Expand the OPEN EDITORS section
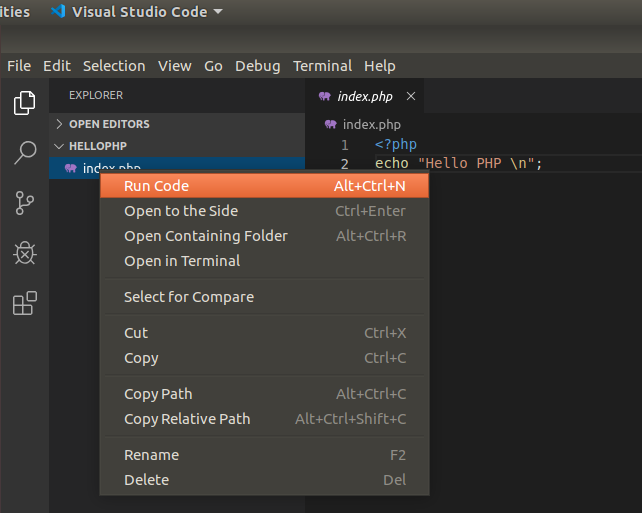The width and height of the screenshot is (642, 513). (x=177, y=124)
